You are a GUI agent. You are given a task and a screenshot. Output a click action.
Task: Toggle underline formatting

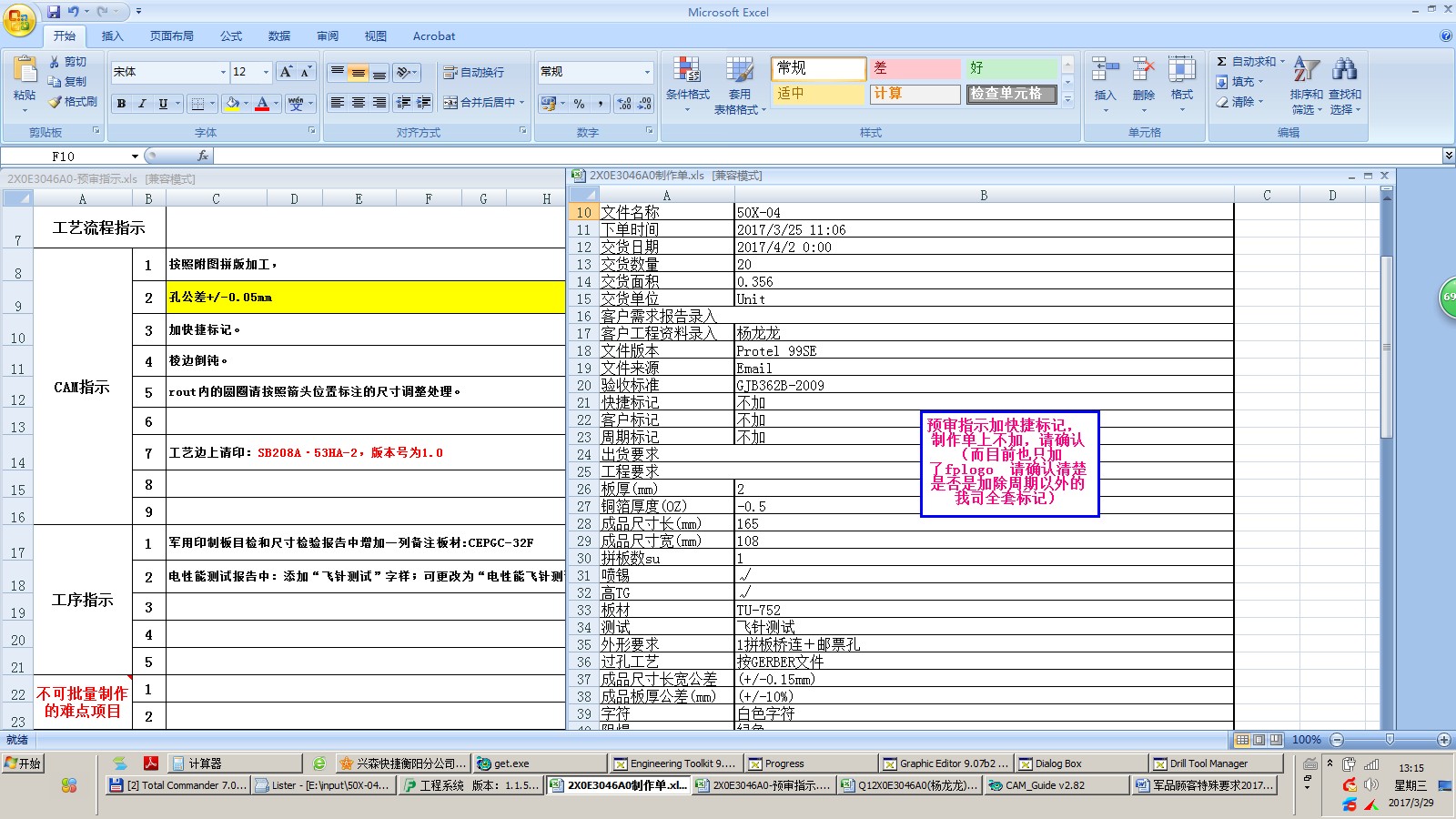click(x=163, y=103)
